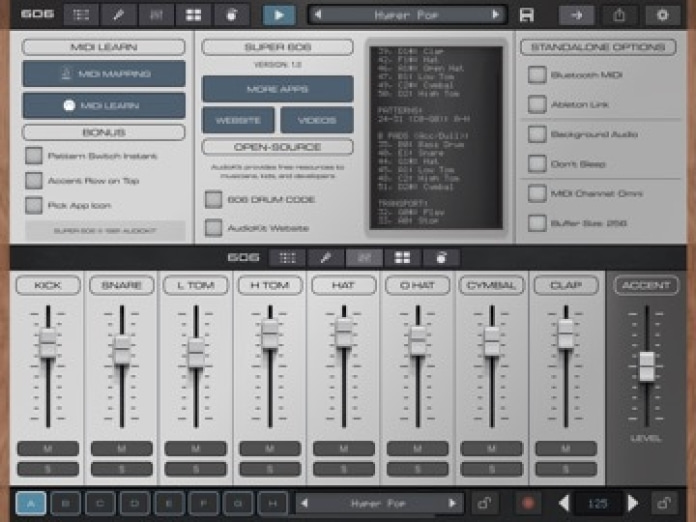Open the Videos button

[317, 120]
